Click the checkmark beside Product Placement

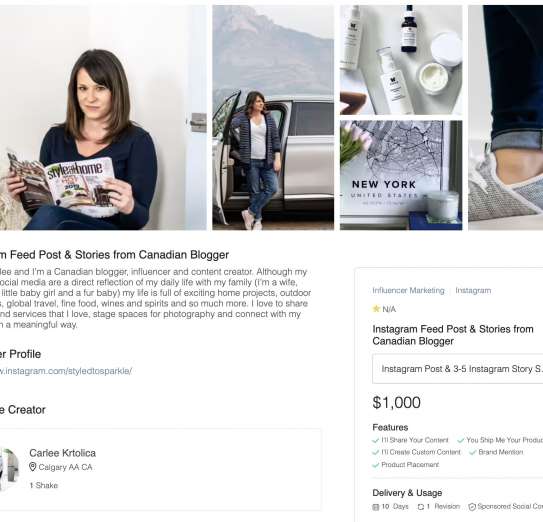375,465
